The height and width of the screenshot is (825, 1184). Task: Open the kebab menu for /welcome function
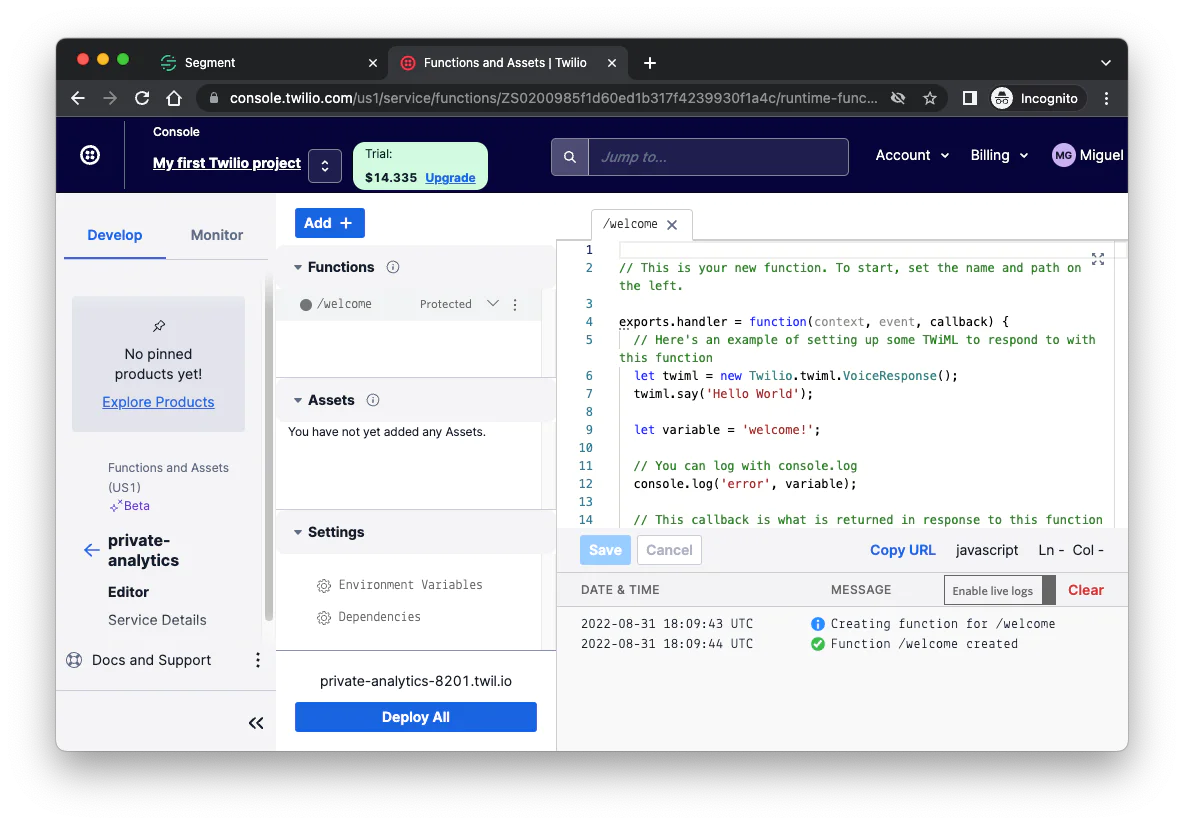click(x=515, y=303)
